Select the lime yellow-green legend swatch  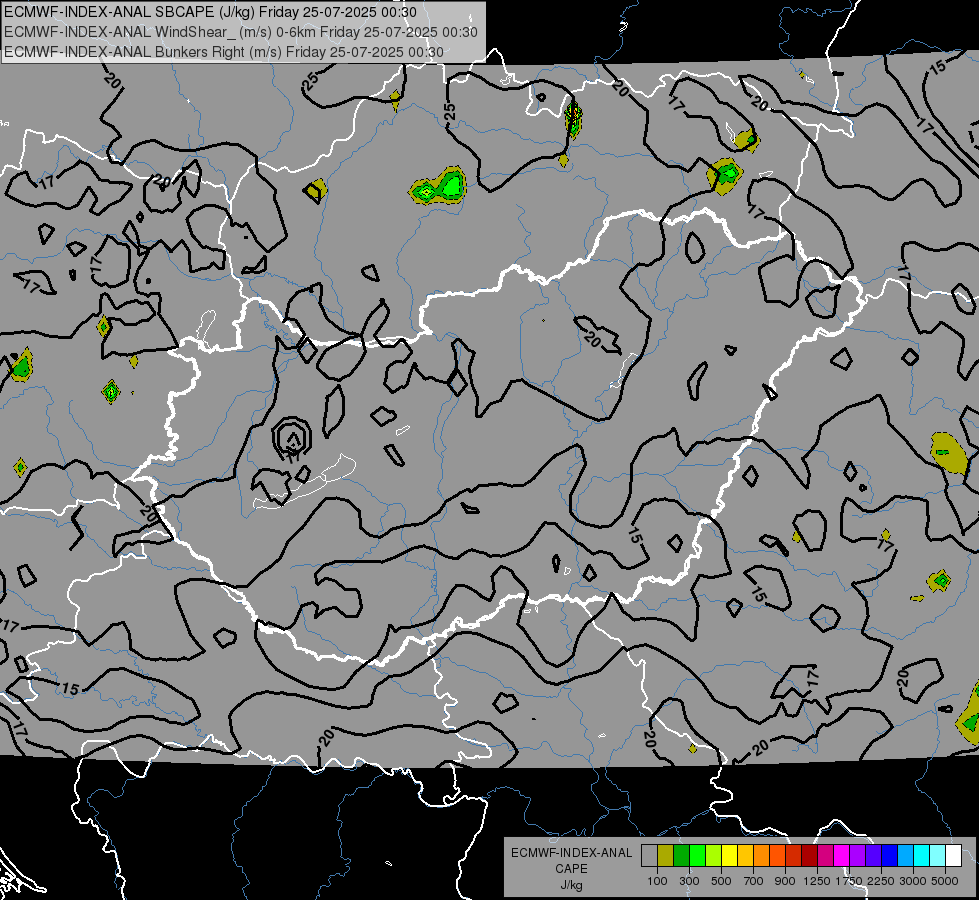714,856
